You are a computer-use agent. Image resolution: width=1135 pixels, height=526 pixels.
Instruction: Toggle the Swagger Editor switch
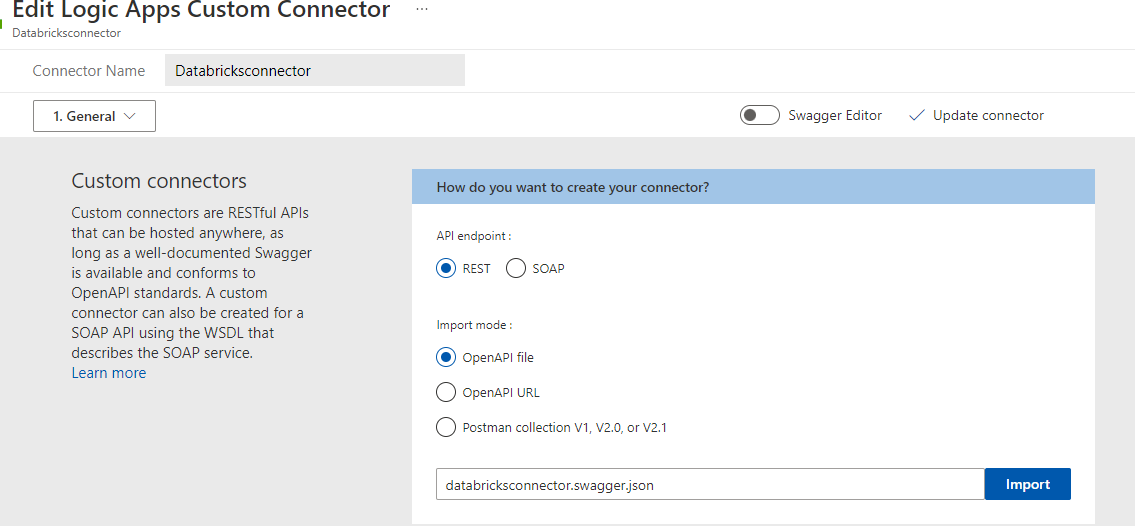pyautogui.click(x=759, y=116)
